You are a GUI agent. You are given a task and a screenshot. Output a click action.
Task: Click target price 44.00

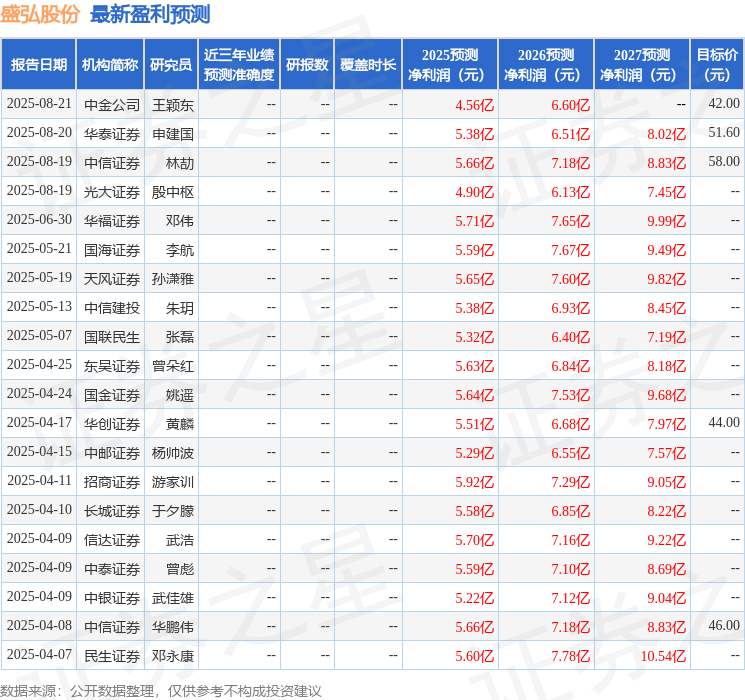point(724,422)
